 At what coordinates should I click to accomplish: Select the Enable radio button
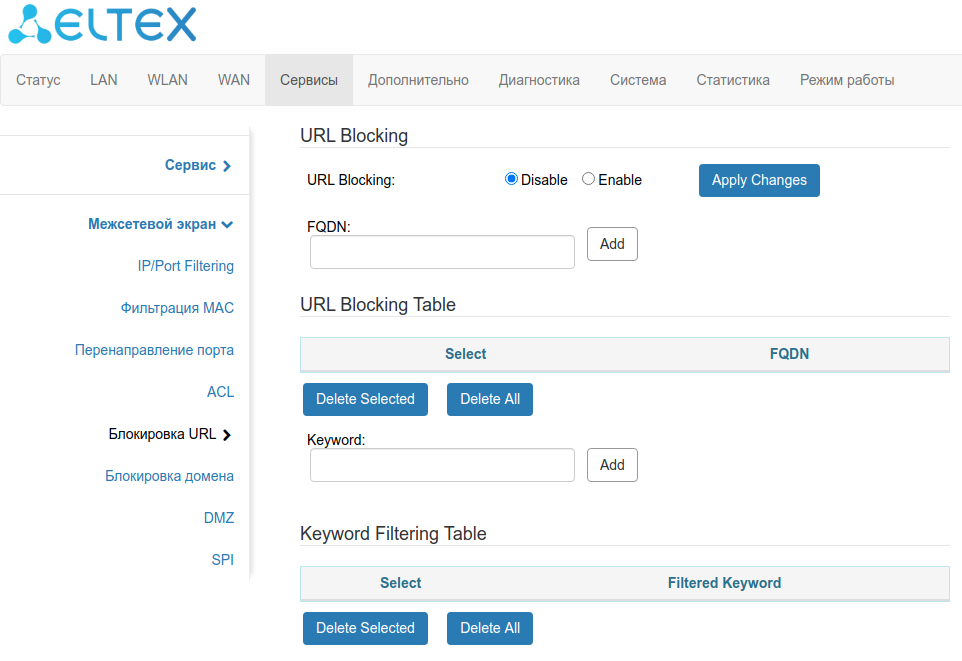pyautogui.click(x=588, y=179)
